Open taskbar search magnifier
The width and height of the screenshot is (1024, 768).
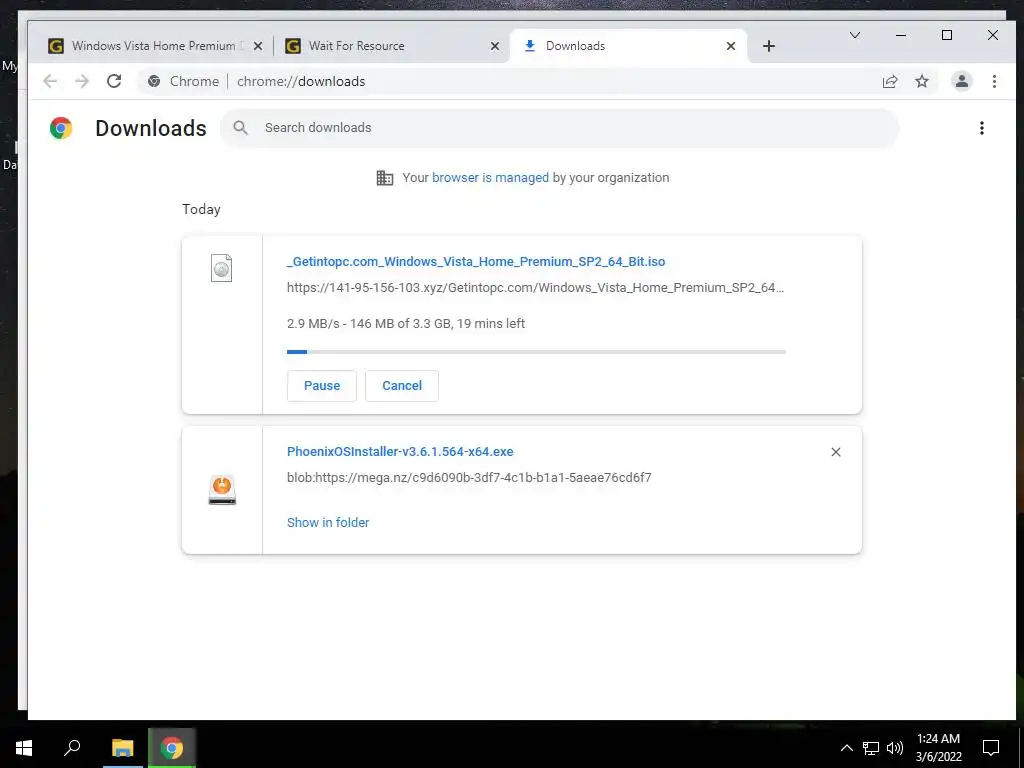click(x=72, y=748)
